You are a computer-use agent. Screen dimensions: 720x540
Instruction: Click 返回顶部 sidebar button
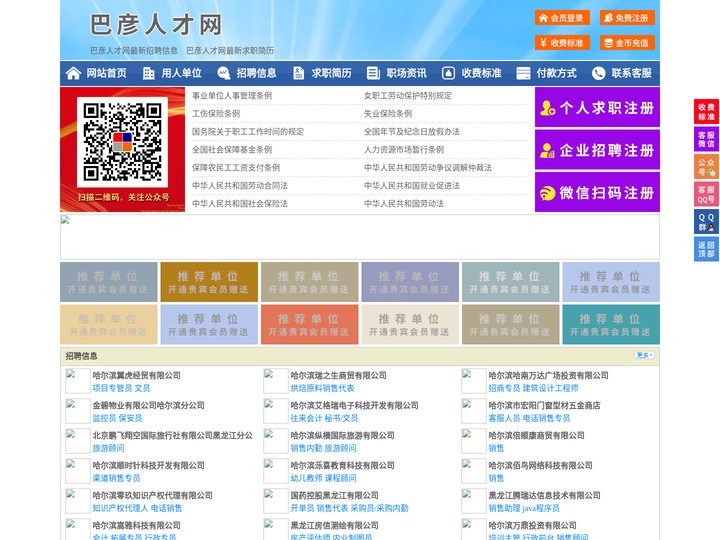click(x=706, y=249)
